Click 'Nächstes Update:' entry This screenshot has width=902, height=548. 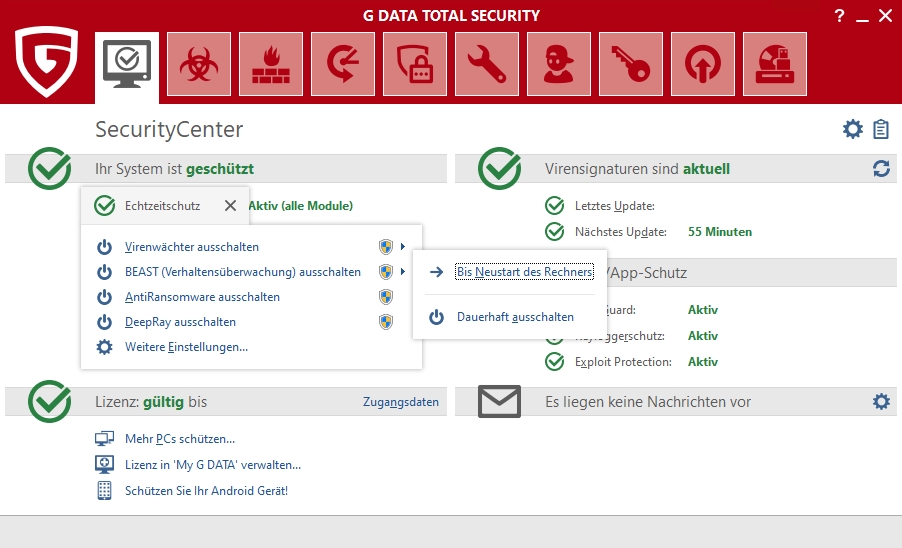[x=621, y=232]
